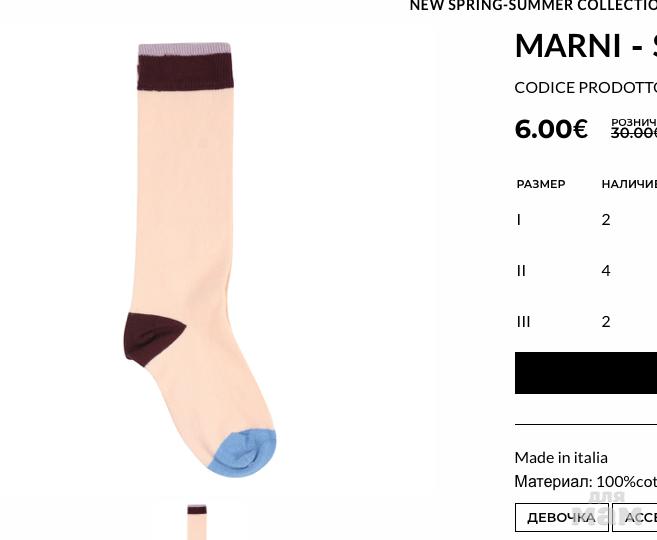Image resolution: width=657 pixels, height=540 pixels.
Task: Click the Материал 100% cotton line
Action: coord(586,482)
